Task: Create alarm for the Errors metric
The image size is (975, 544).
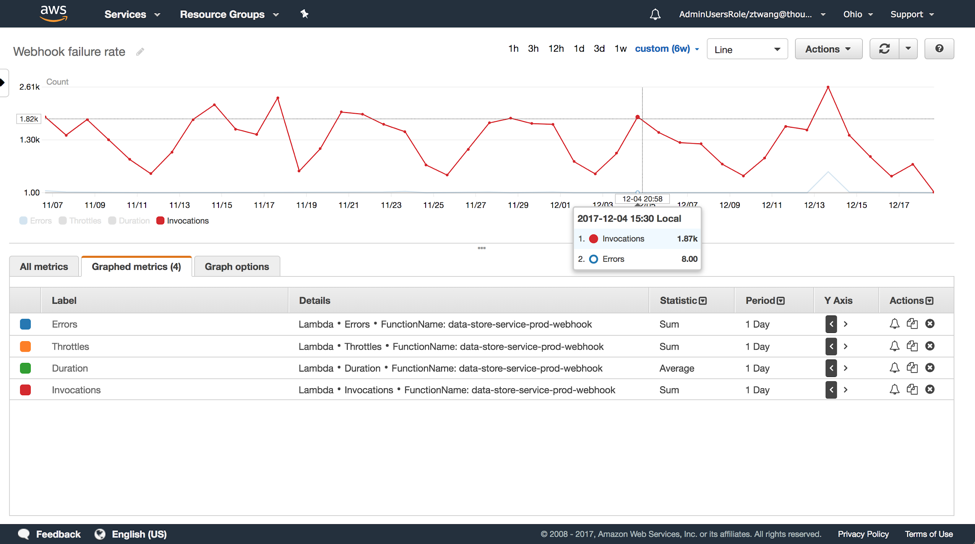Action: tap(894, 324)
